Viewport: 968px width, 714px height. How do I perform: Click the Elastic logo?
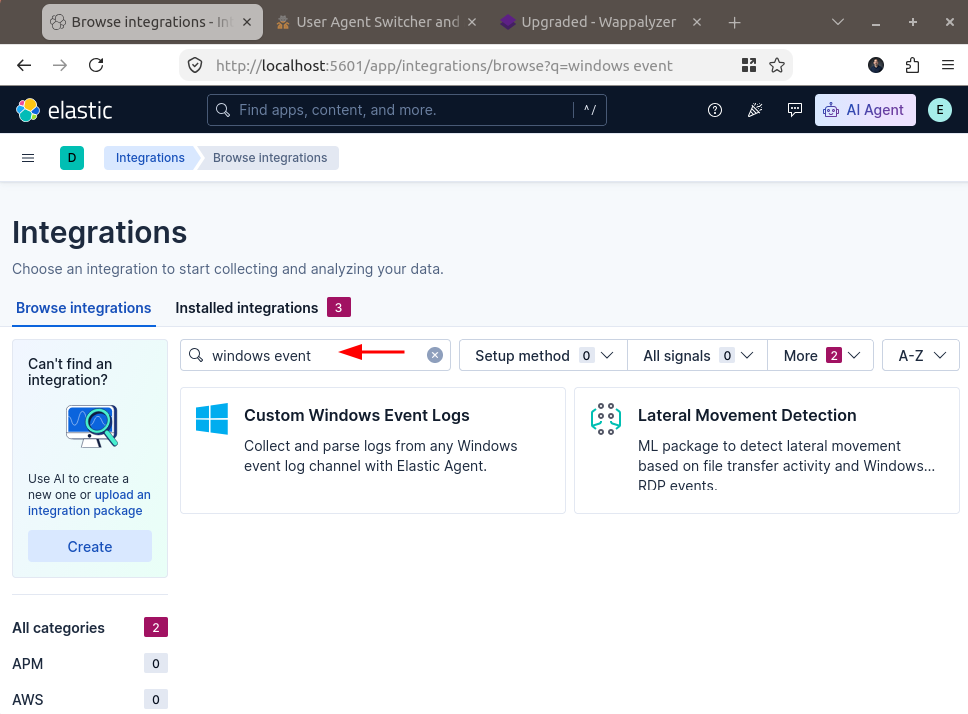(64, 110)
